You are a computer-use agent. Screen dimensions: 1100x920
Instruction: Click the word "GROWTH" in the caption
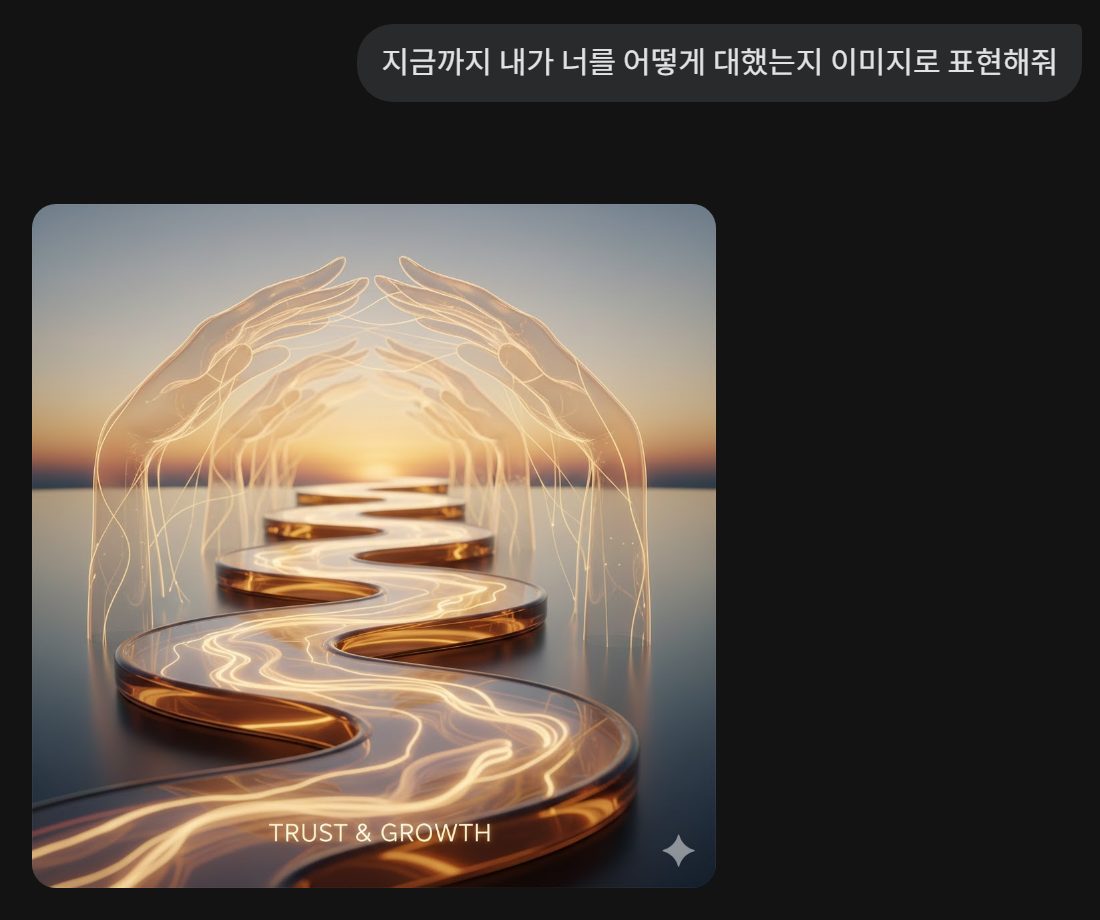coord(436,832)
